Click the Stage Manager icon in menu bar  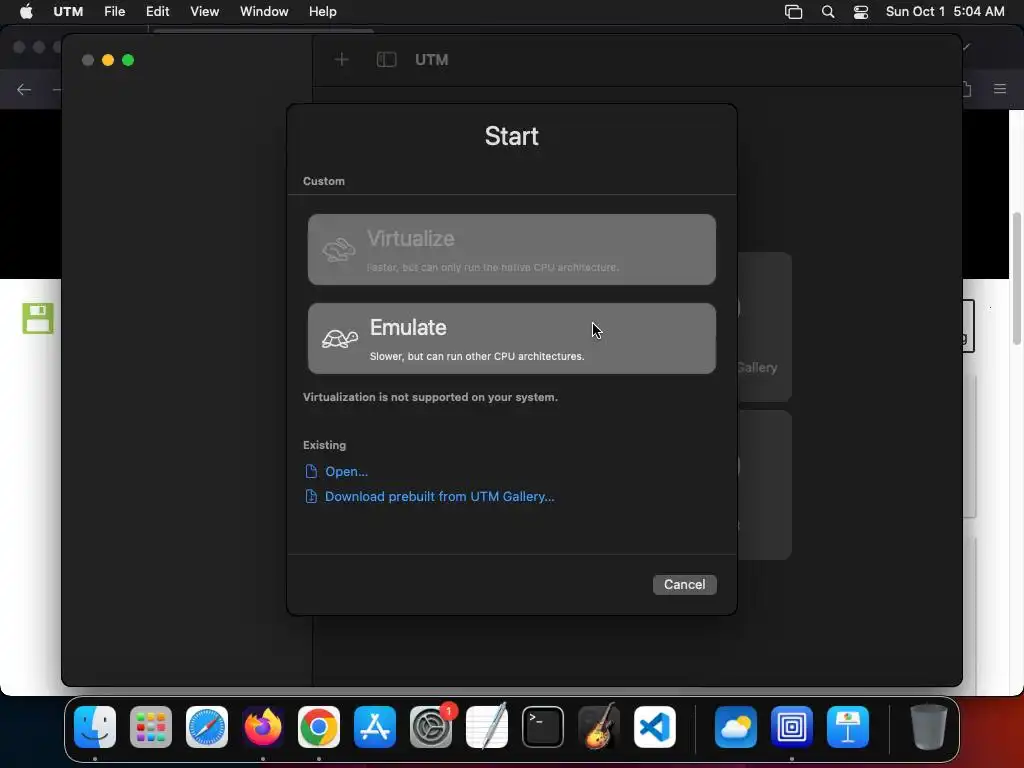(793, 12)
